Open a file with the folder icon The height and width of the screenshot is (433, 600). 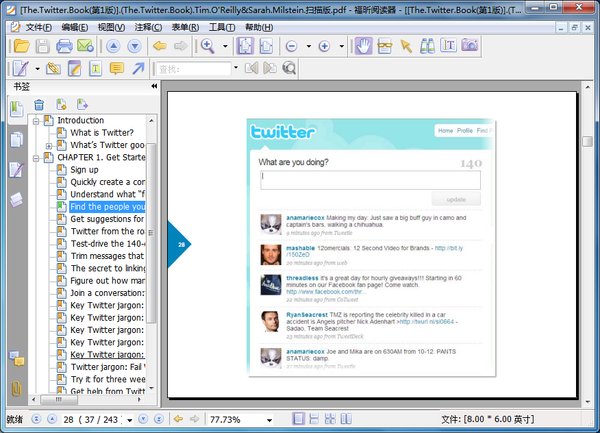21,46
